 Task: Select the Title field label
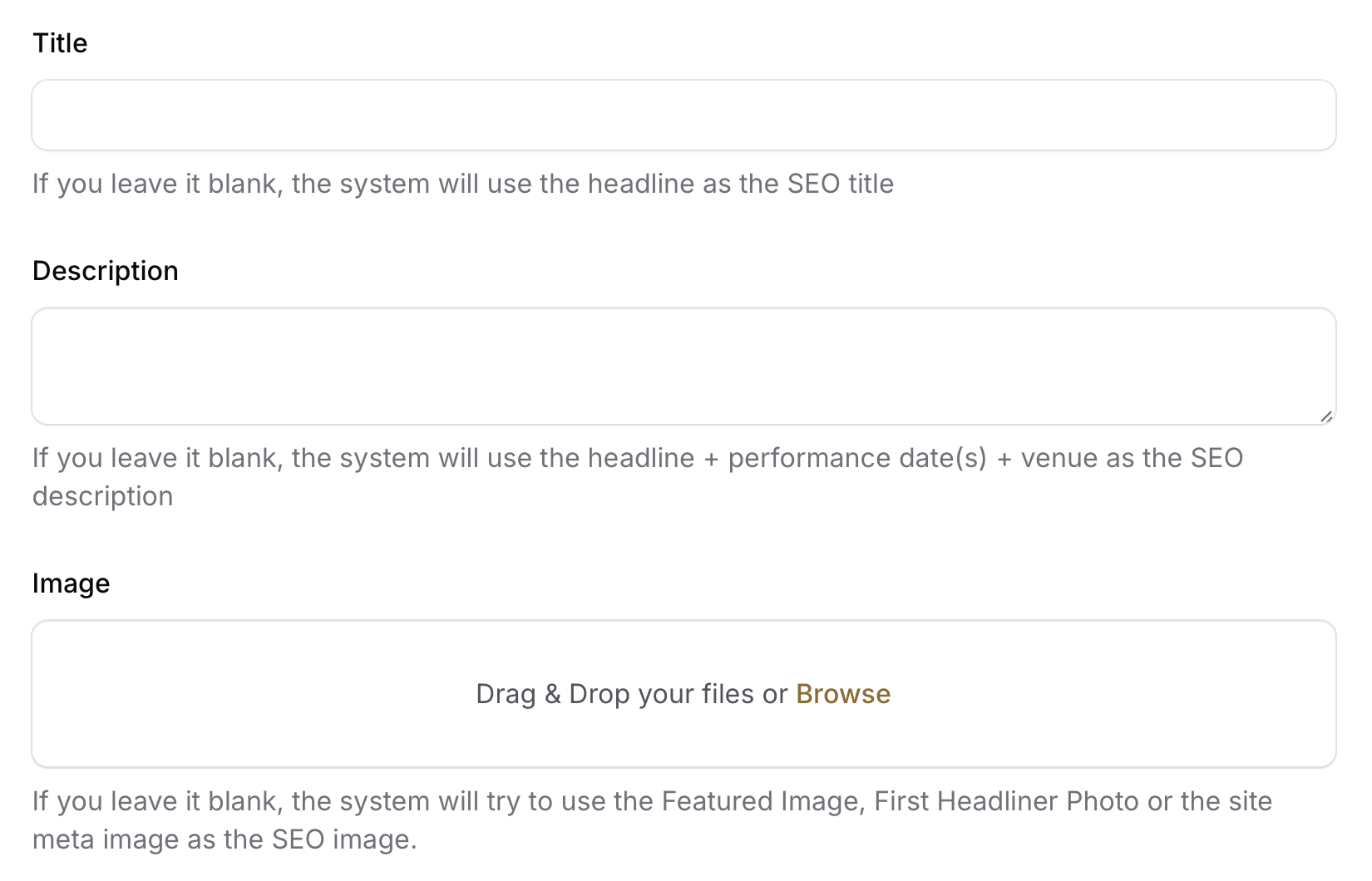click(60, 43)
